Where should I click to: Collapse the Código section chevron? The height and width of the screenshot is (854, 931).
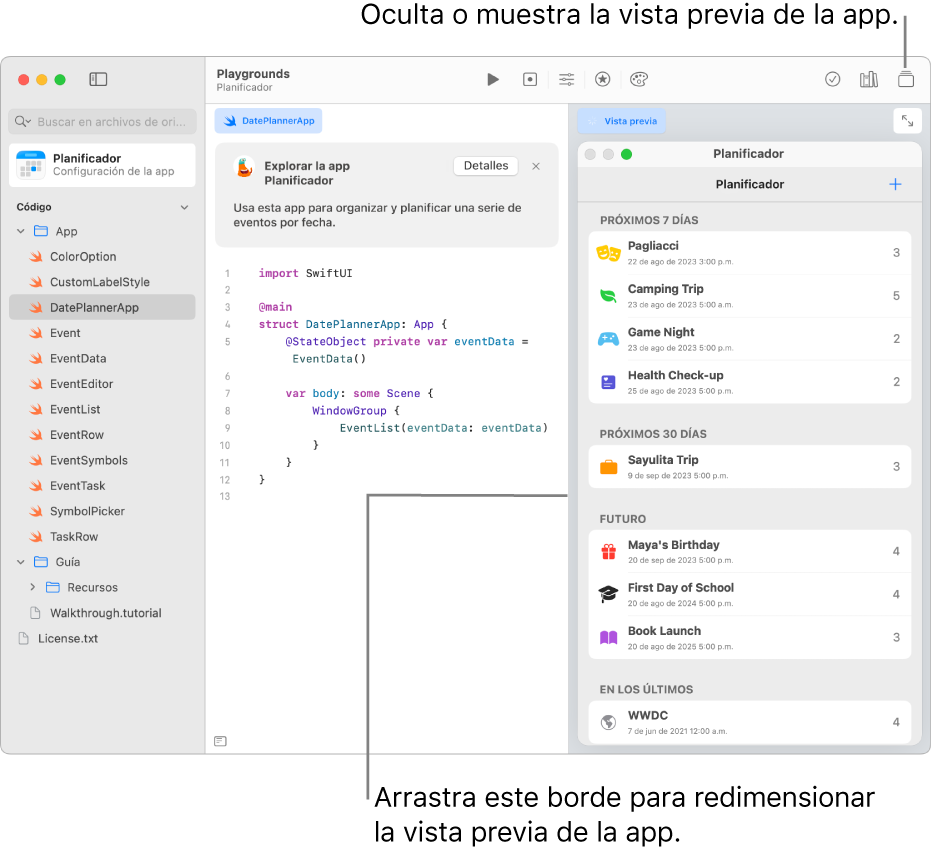[x=184, y=207]
